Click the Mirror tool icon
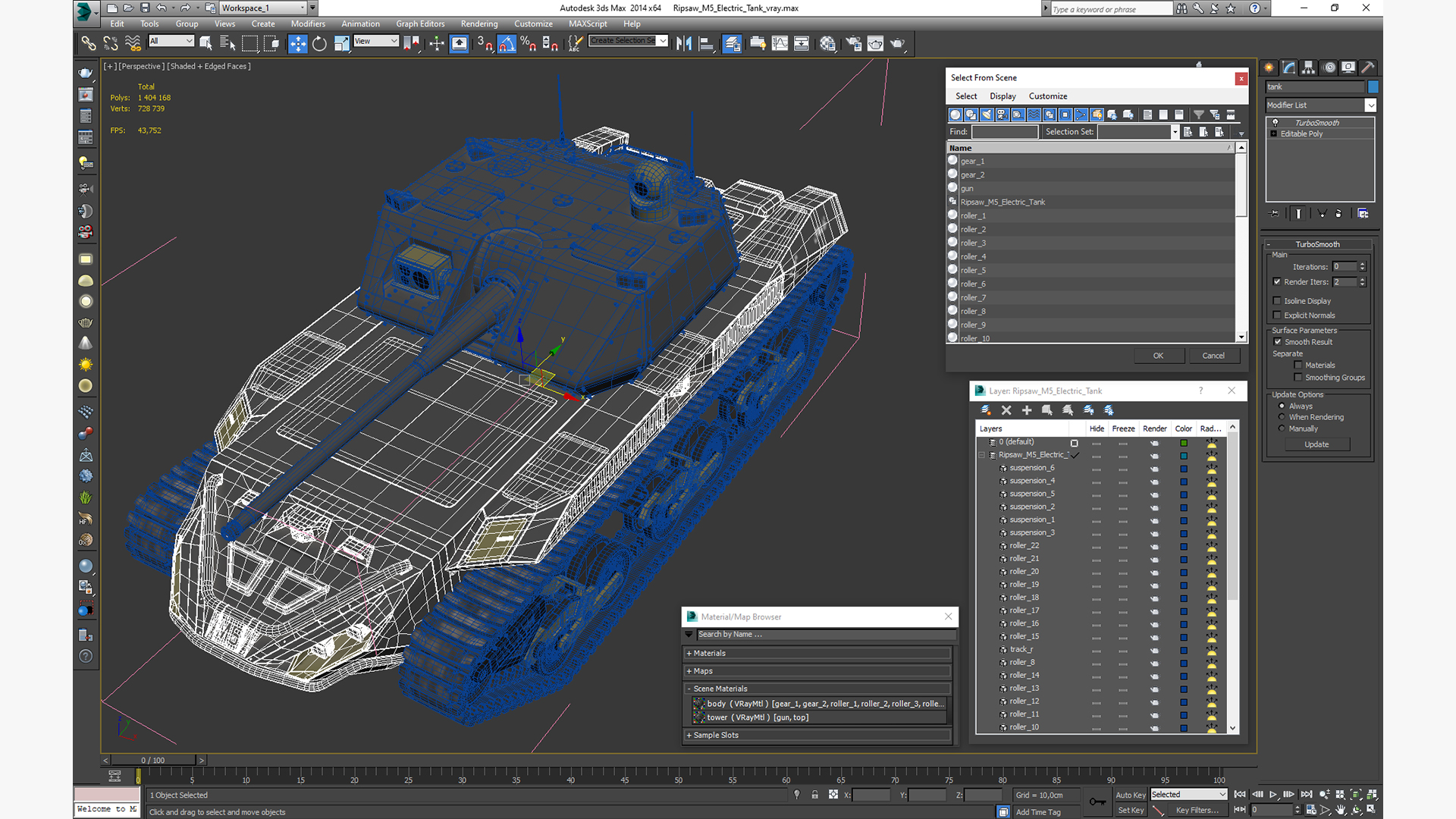Screen dimensions: 1456x819 coord(683,44)
